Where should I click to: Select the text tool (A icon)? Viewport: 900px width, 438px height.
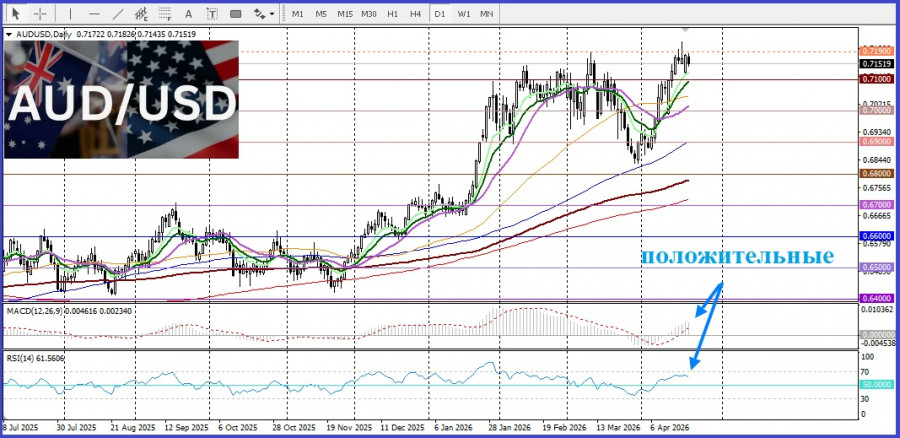click(x=190, y=13)
